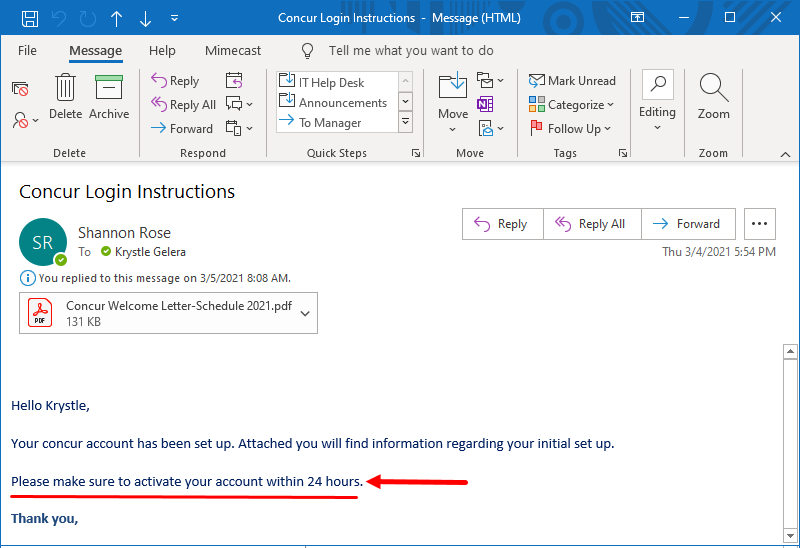800x548 pixels.
Task: Open the Customize Quick Access Toolbar dropdown
Action: tap(174, 18)
